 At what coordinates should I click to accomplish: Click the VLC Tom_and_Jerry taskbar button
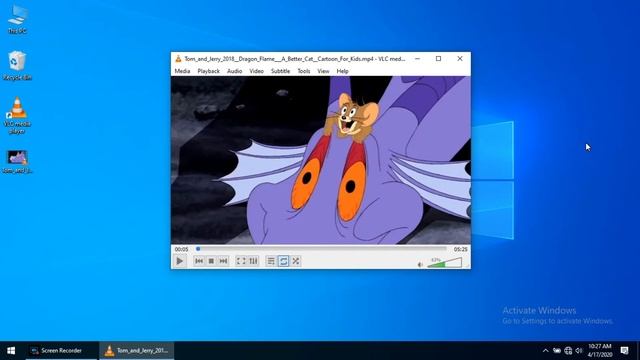136,351
